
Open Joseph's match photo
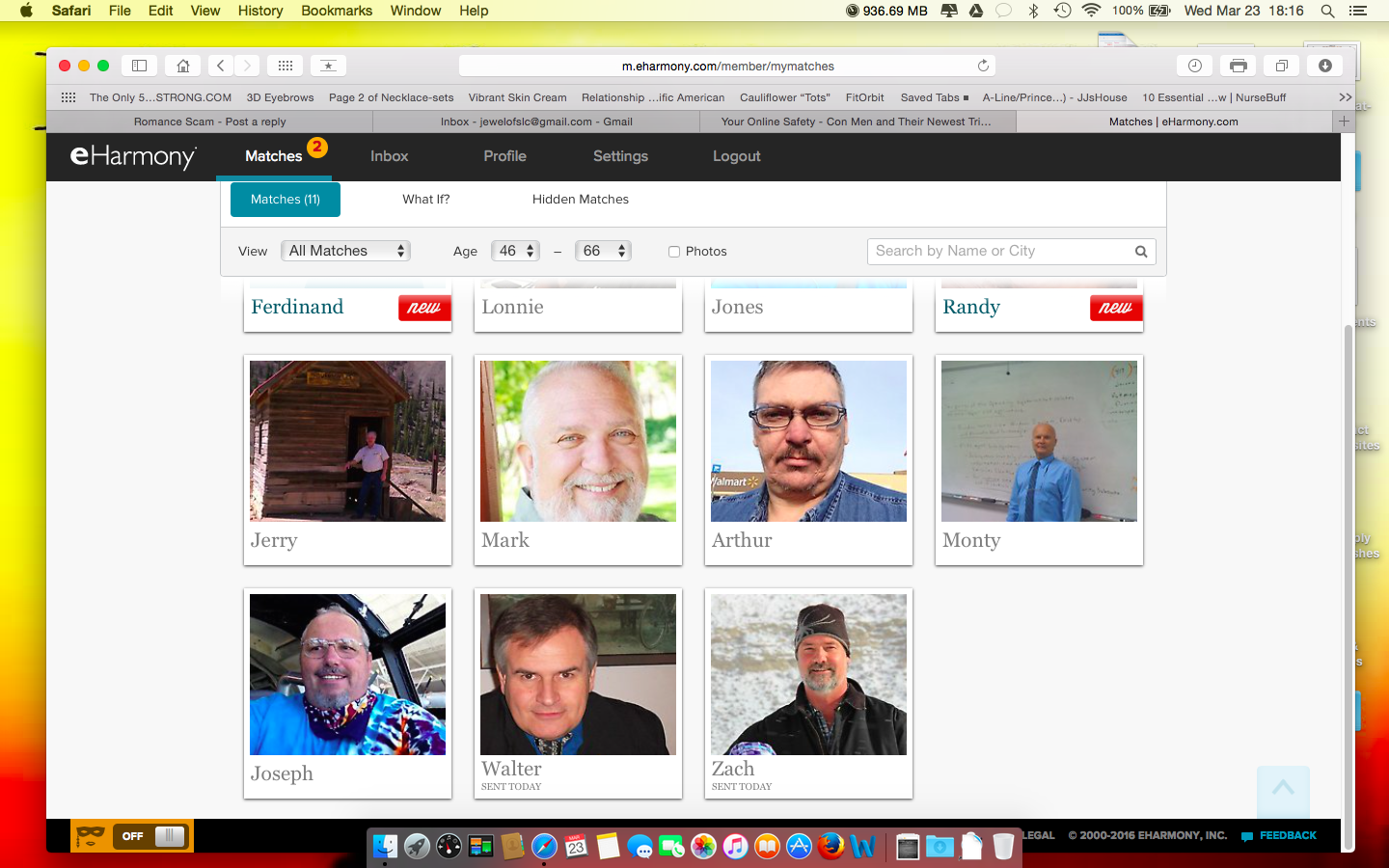pos(347,674)
